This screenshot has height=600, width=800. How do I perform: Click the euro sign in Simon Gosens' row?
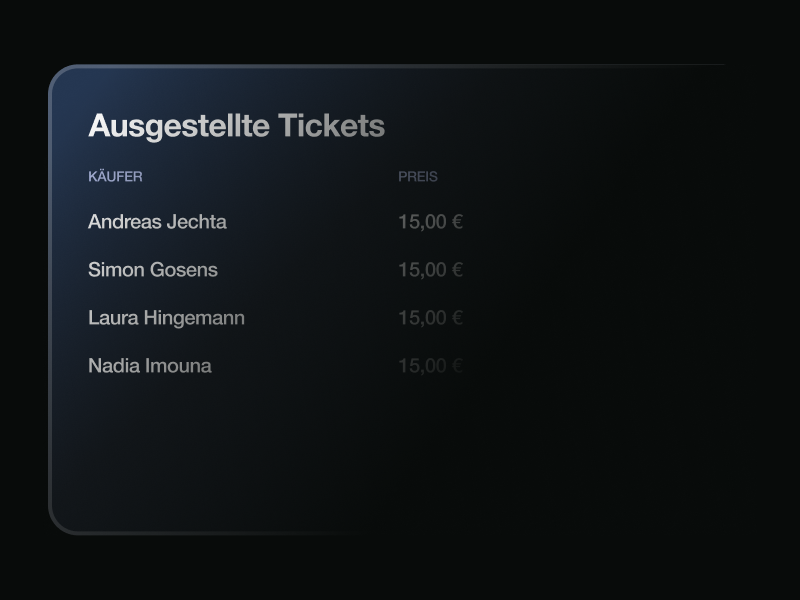457,270
